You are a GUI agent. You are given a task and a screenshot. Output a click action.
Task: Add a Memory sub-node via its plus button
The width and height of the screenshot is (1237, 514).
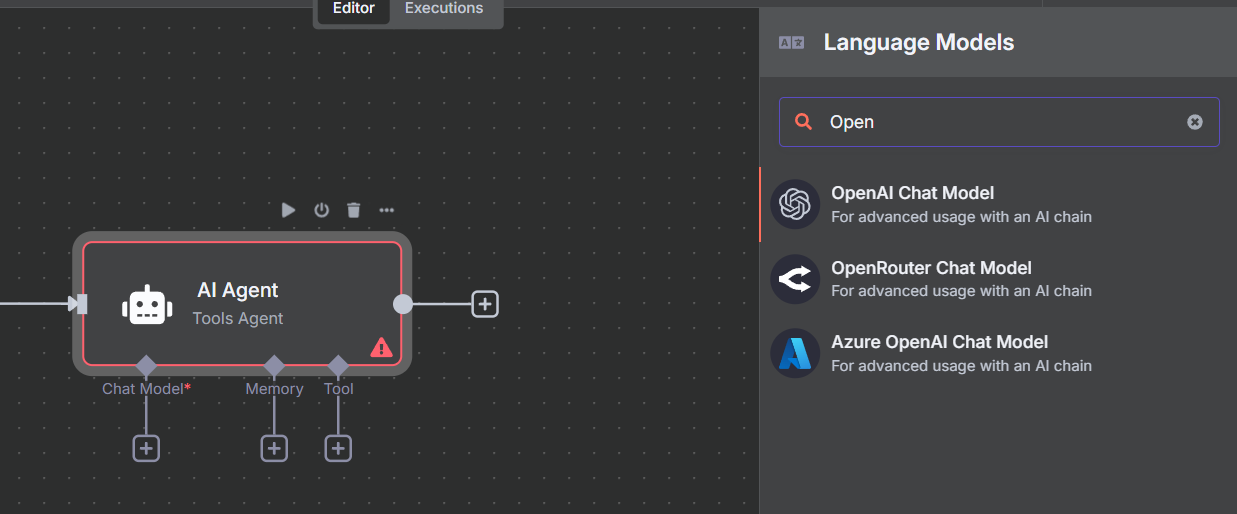[274, 448]
